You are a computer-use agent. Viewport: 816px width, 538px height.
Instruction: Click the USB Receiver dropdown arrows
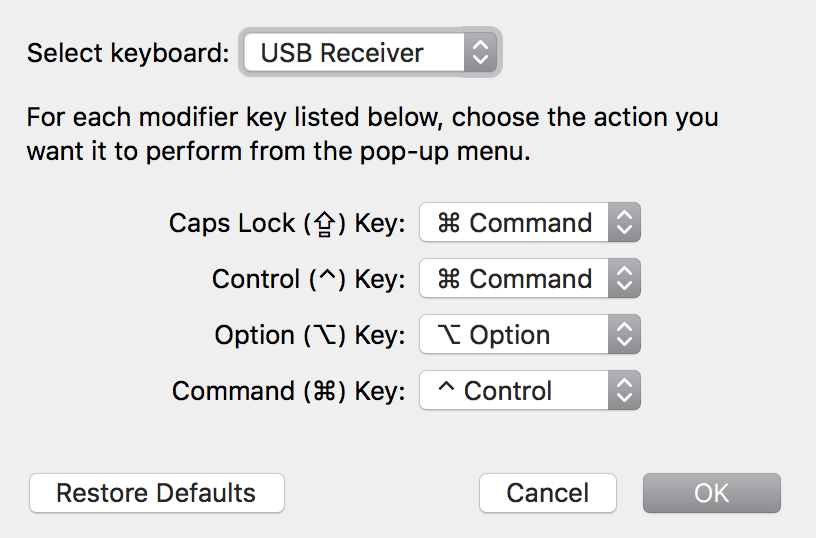point(480,53)
